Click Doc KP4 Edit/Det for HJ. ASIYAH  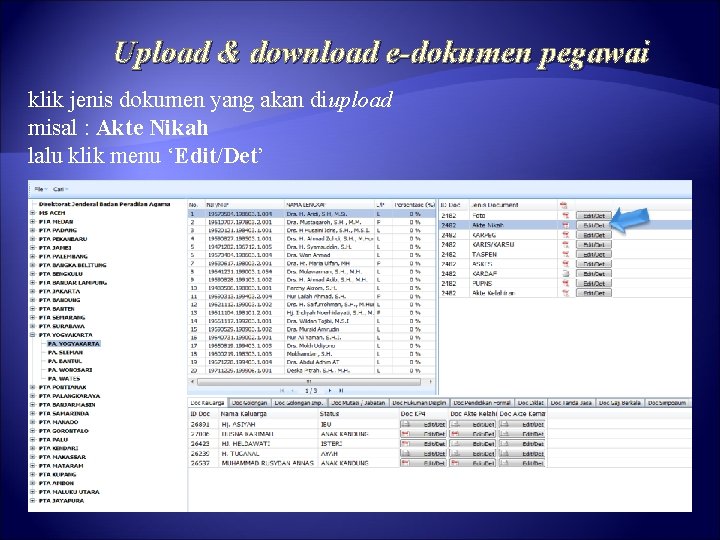click(423, 425)
